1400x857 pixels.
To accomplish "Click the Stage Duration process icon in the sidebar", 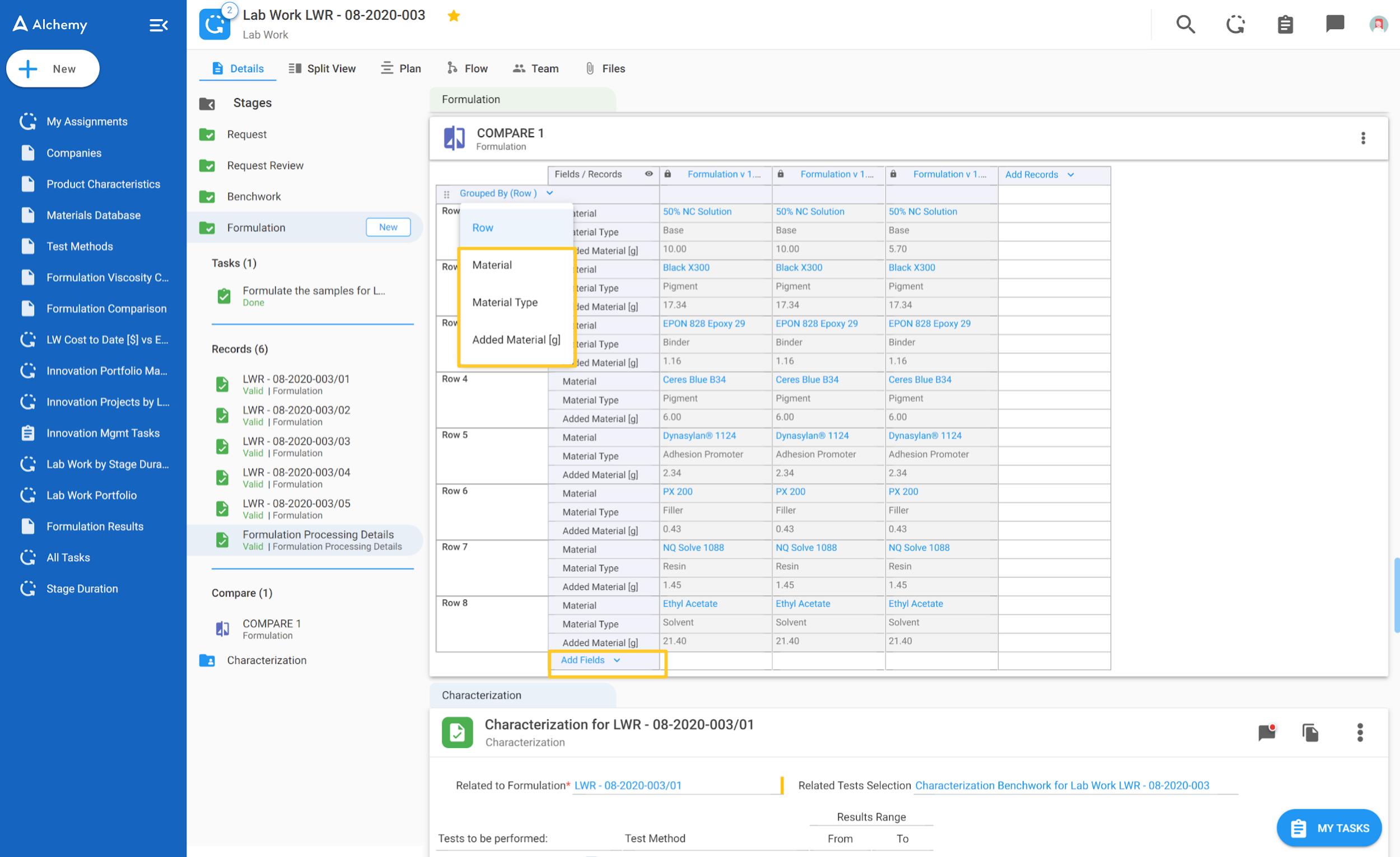I will pyautogui.click(x=28, y=589).
